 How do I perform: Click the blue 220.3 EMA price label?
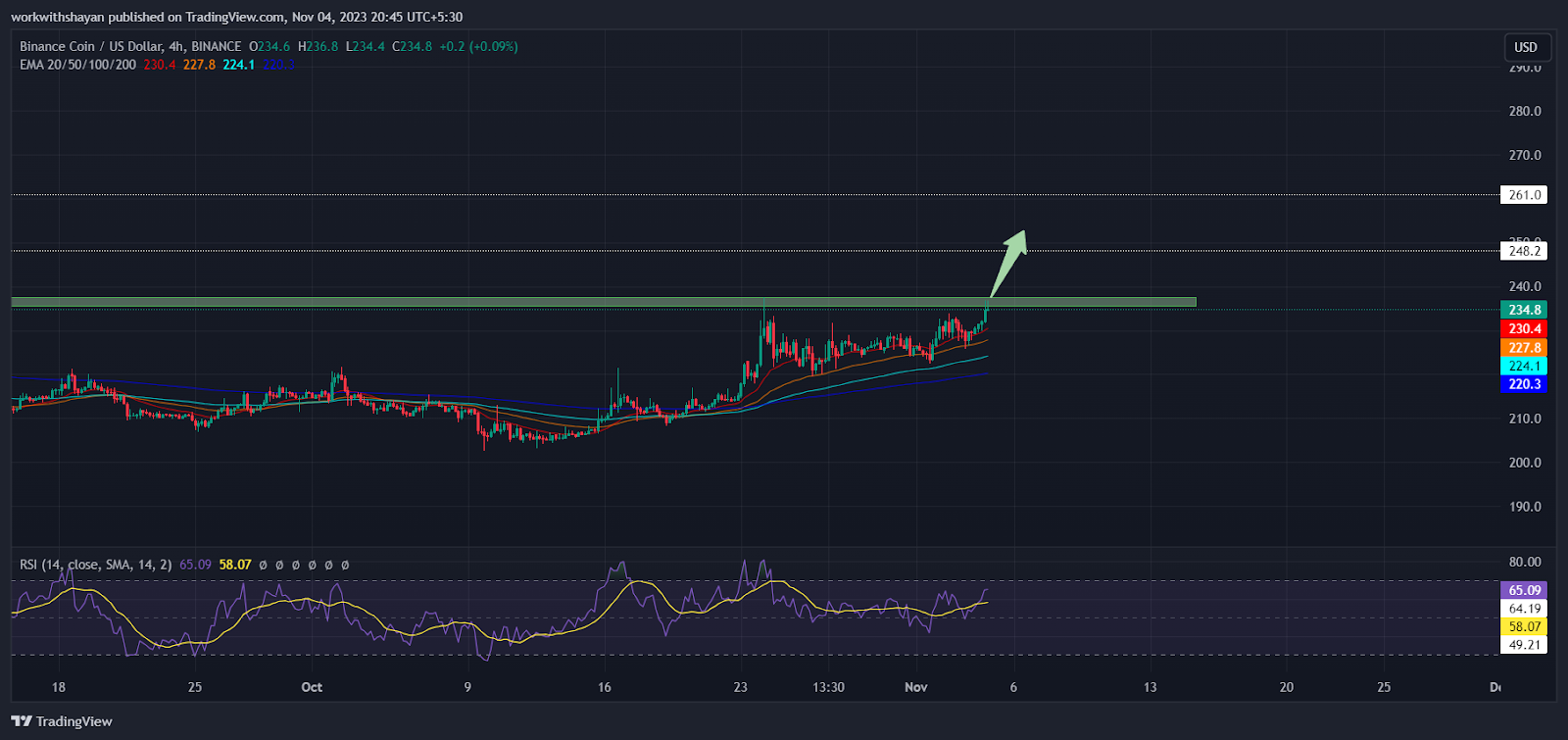pos(1524,384)
